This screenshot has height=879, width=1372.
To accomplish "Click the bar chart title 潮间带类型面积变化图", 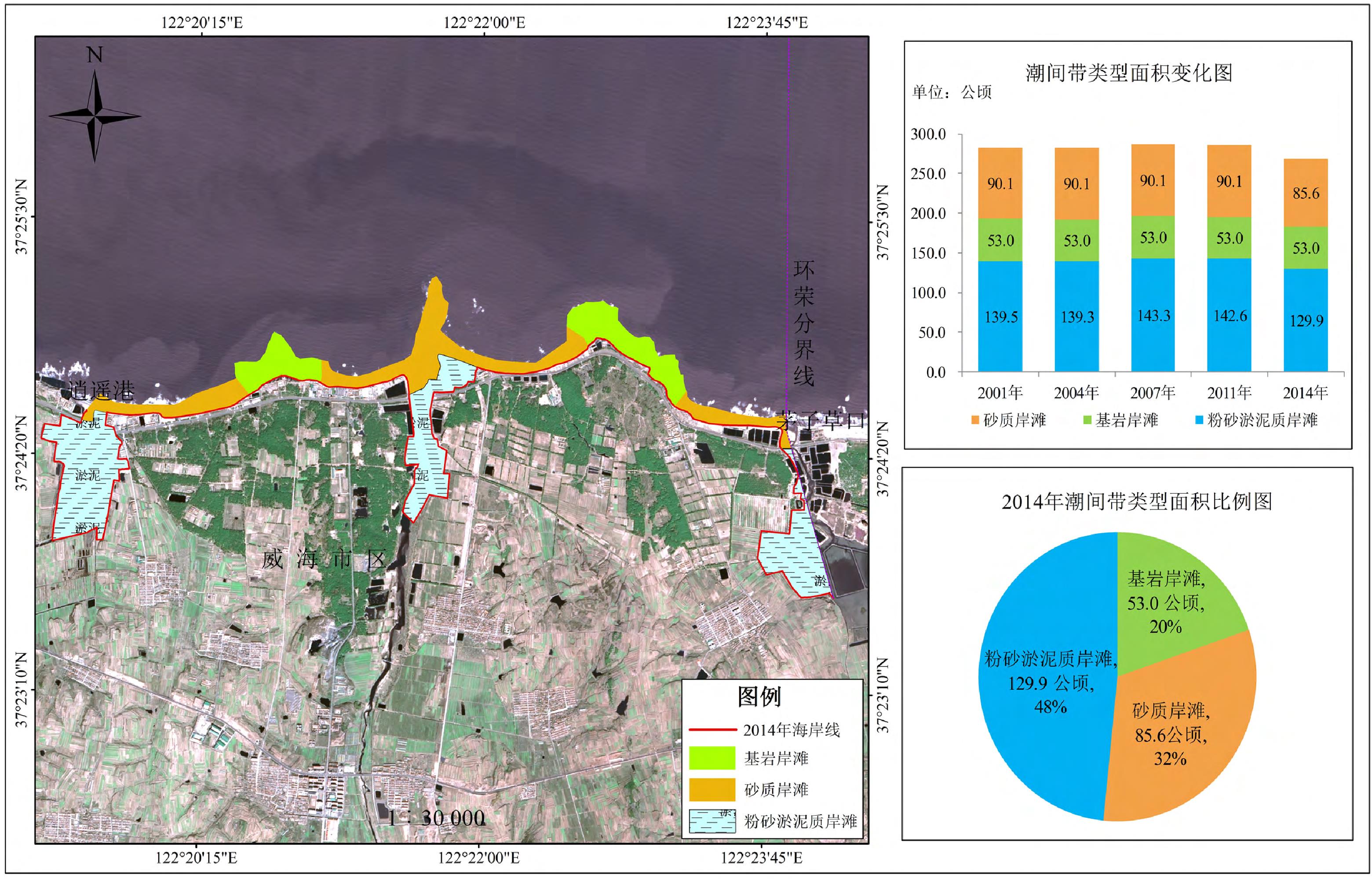I will coord(1129,73).
